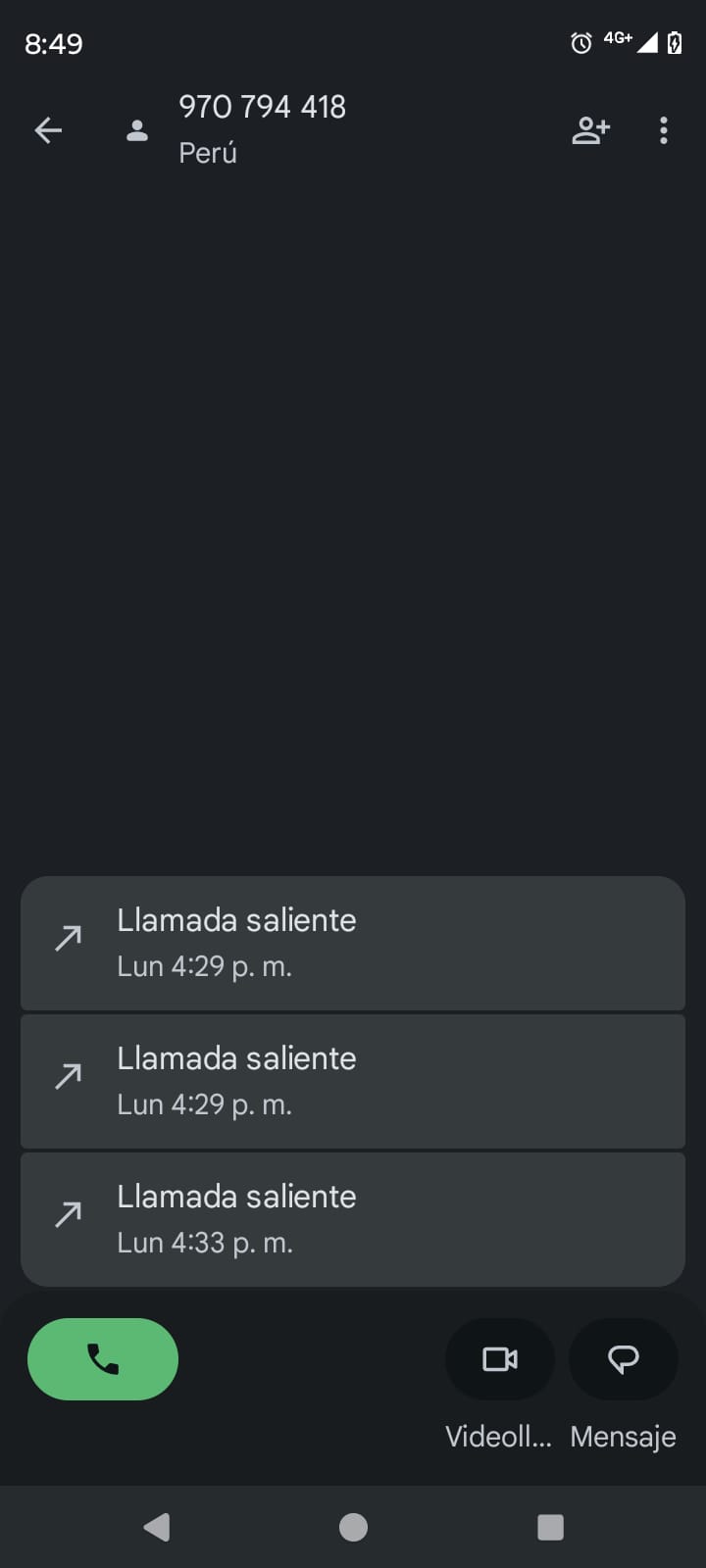This screenshot has height=1568, width=706.
Task: Tap the back arrow in the header
Action: click(48, 130)
